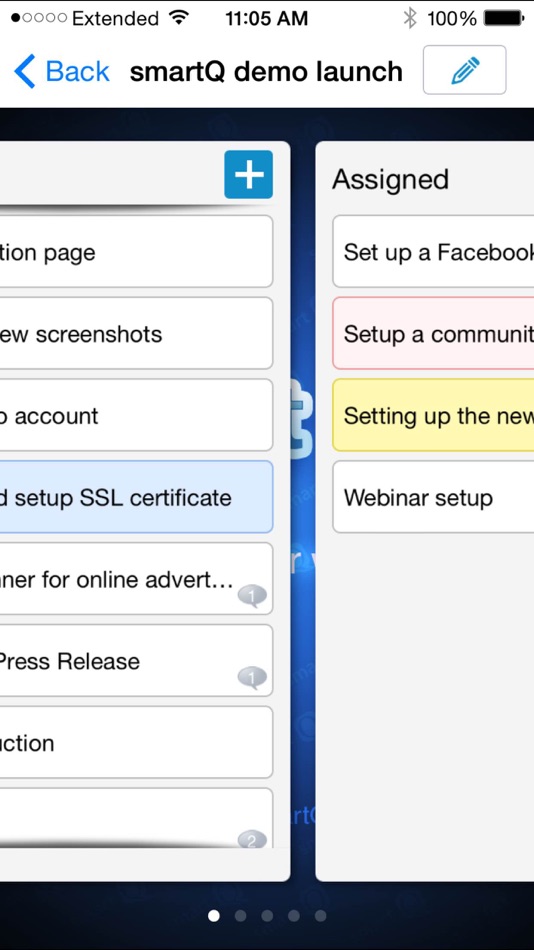Viewport: 534px width, 950px height.
Task: Tap the battery icon in status bar
Action: click(504, 18)
